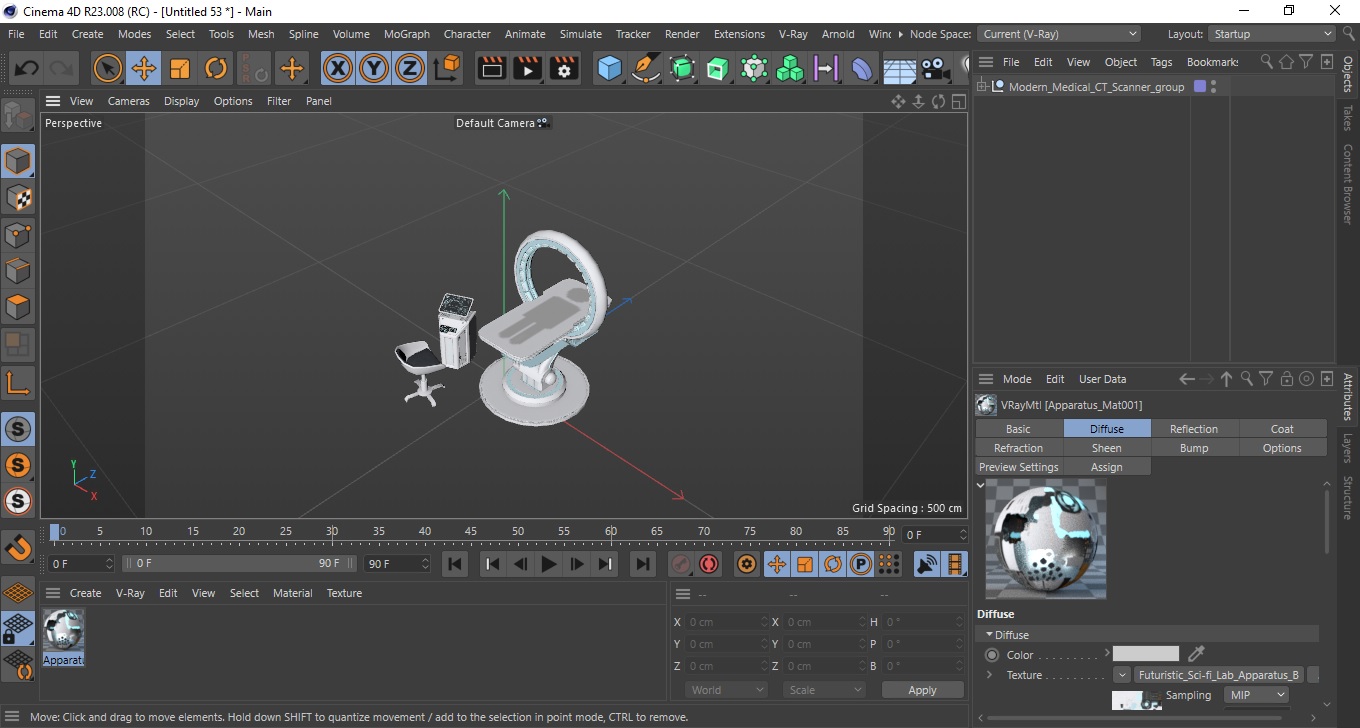
Task: Switch to the Refraction tab
Action: tap(1018, 448)
